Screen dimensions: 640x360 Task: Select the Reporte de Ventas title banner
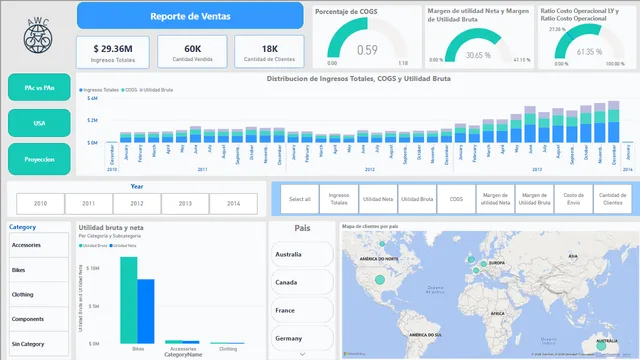point(190,16)
